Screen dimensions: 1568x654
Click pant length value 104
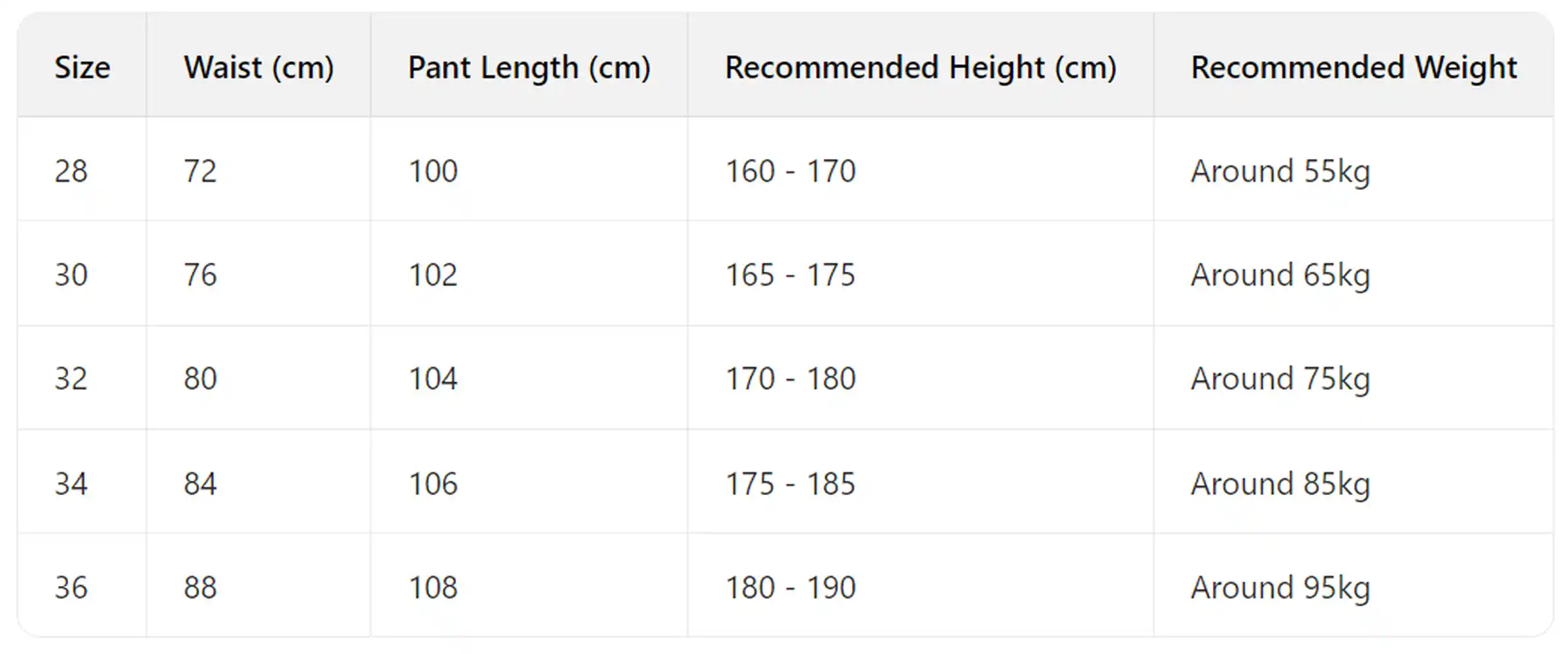[x=433, y=379]
